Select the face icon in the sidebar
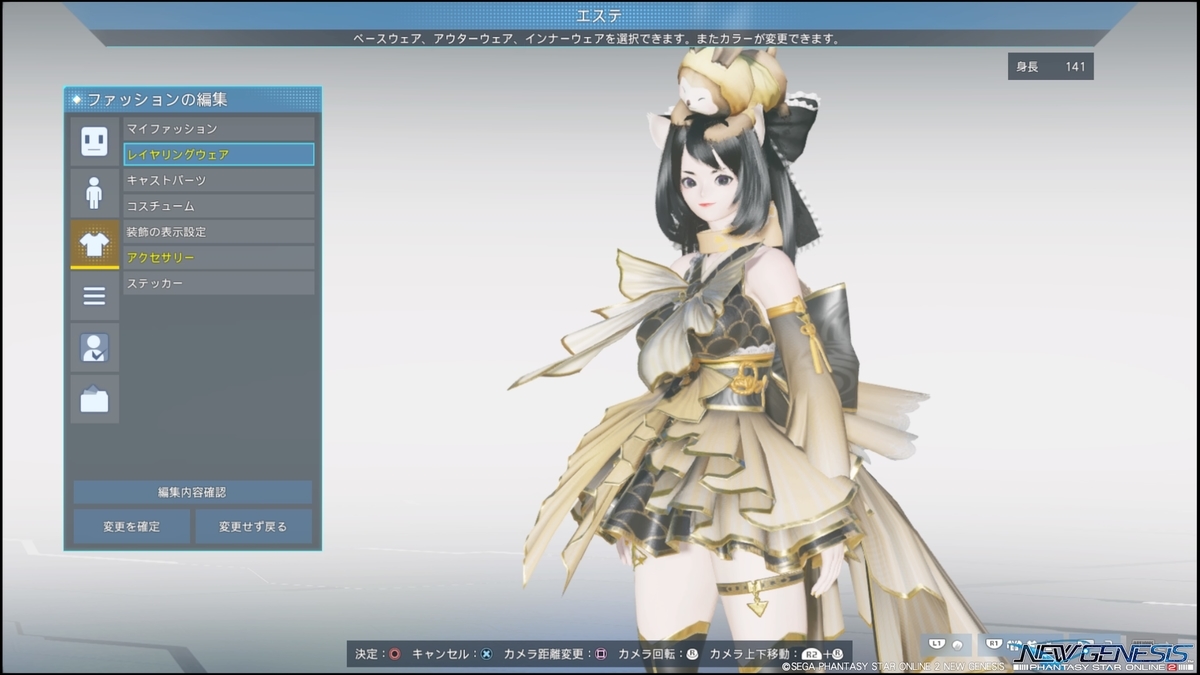1200x675 pixels. pyautogui.click(x=94, y=141)
